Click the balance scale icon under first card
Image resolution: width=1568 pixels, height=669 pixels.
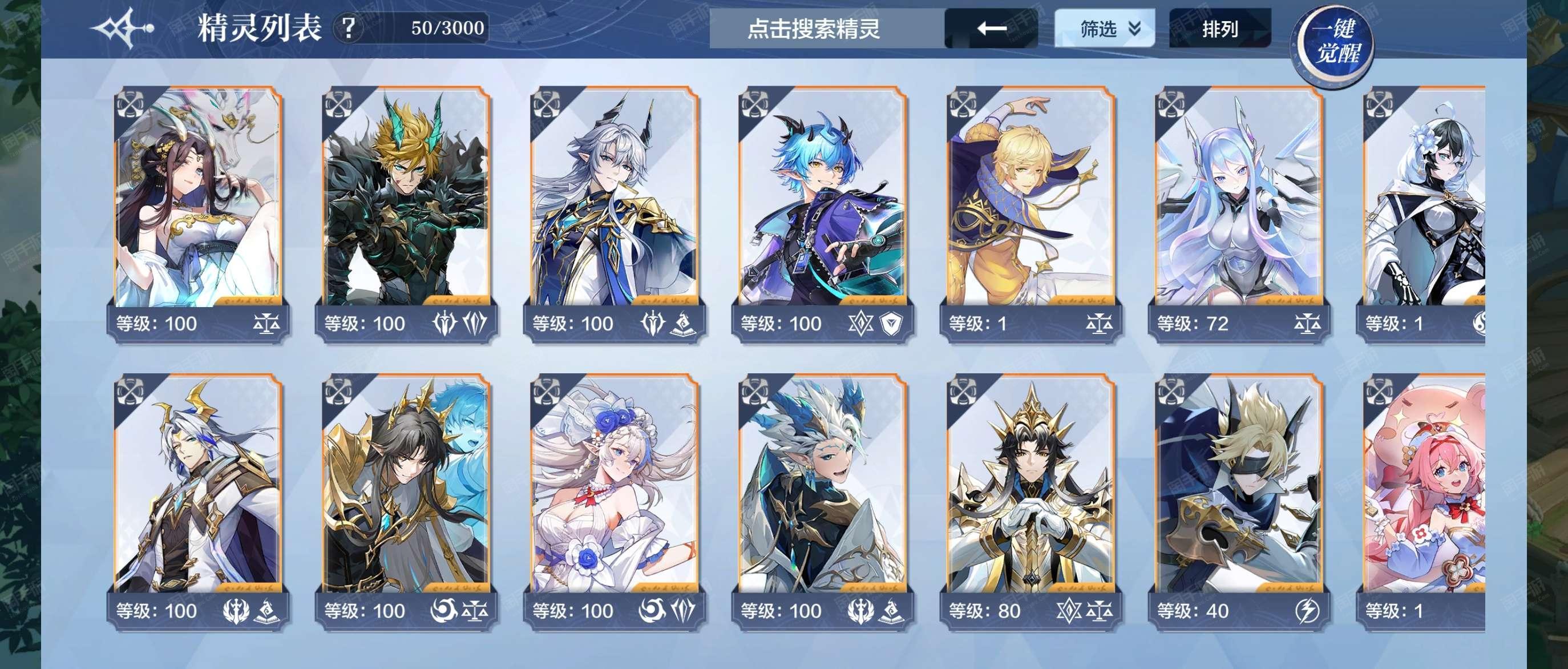266,323
